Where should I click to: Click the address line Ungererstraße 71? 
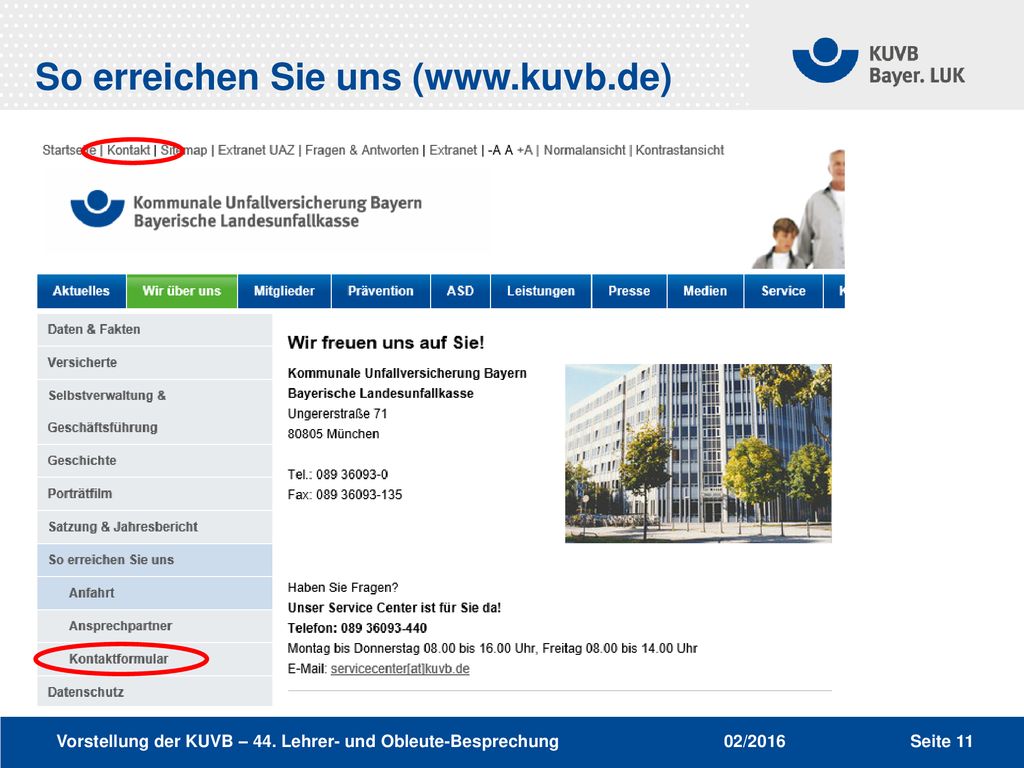coord(338,414)
